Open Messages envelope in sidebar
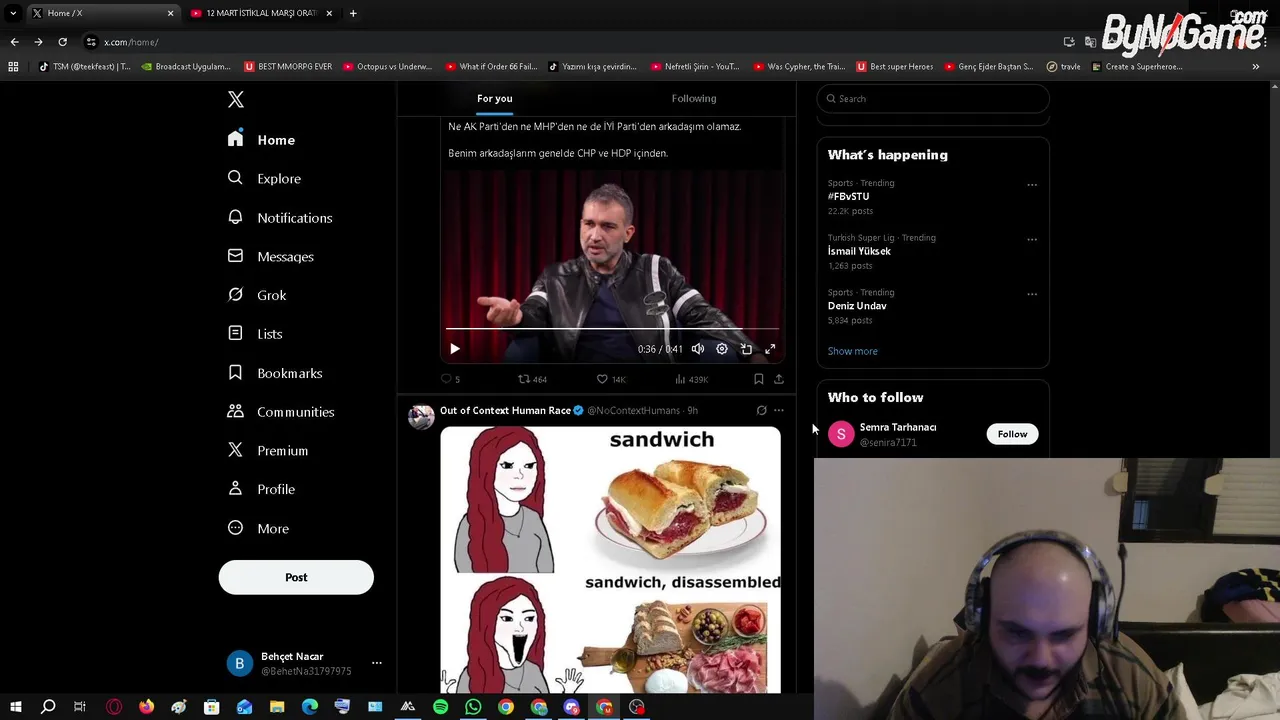Screen dimensions: 1280x720 coord(270,256)
